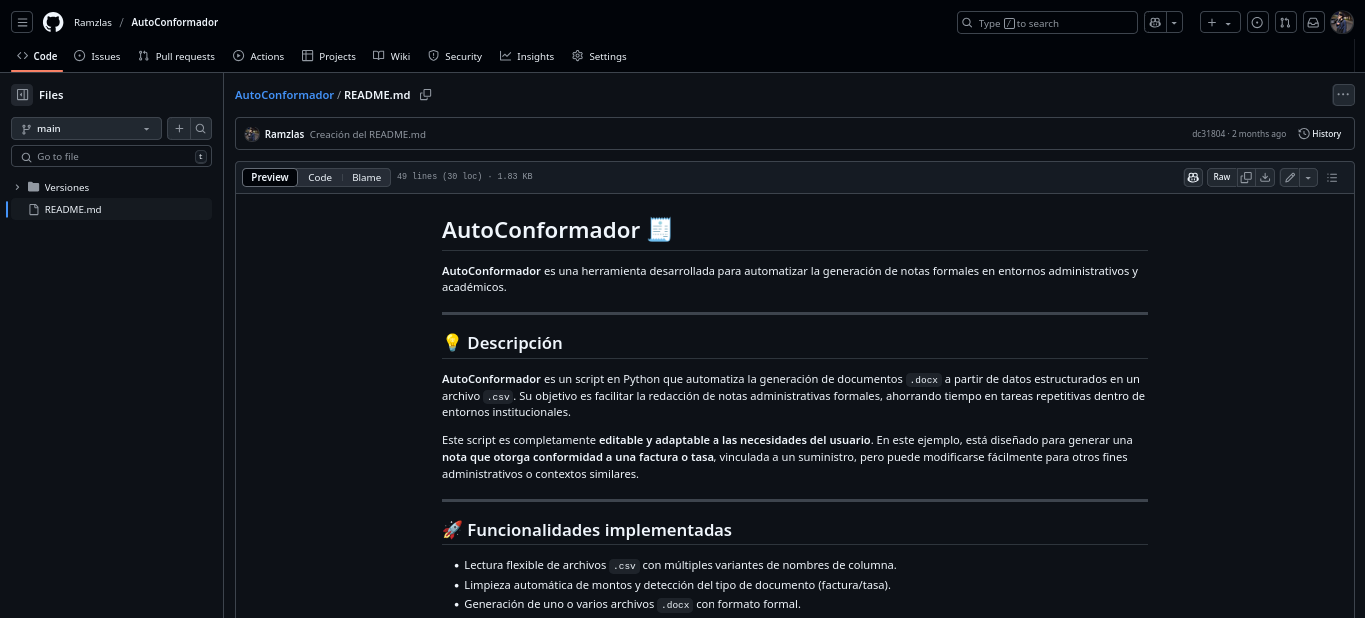Click the GitHub logo
This screenshot has height=618, width=1366.
coord(53,22)
